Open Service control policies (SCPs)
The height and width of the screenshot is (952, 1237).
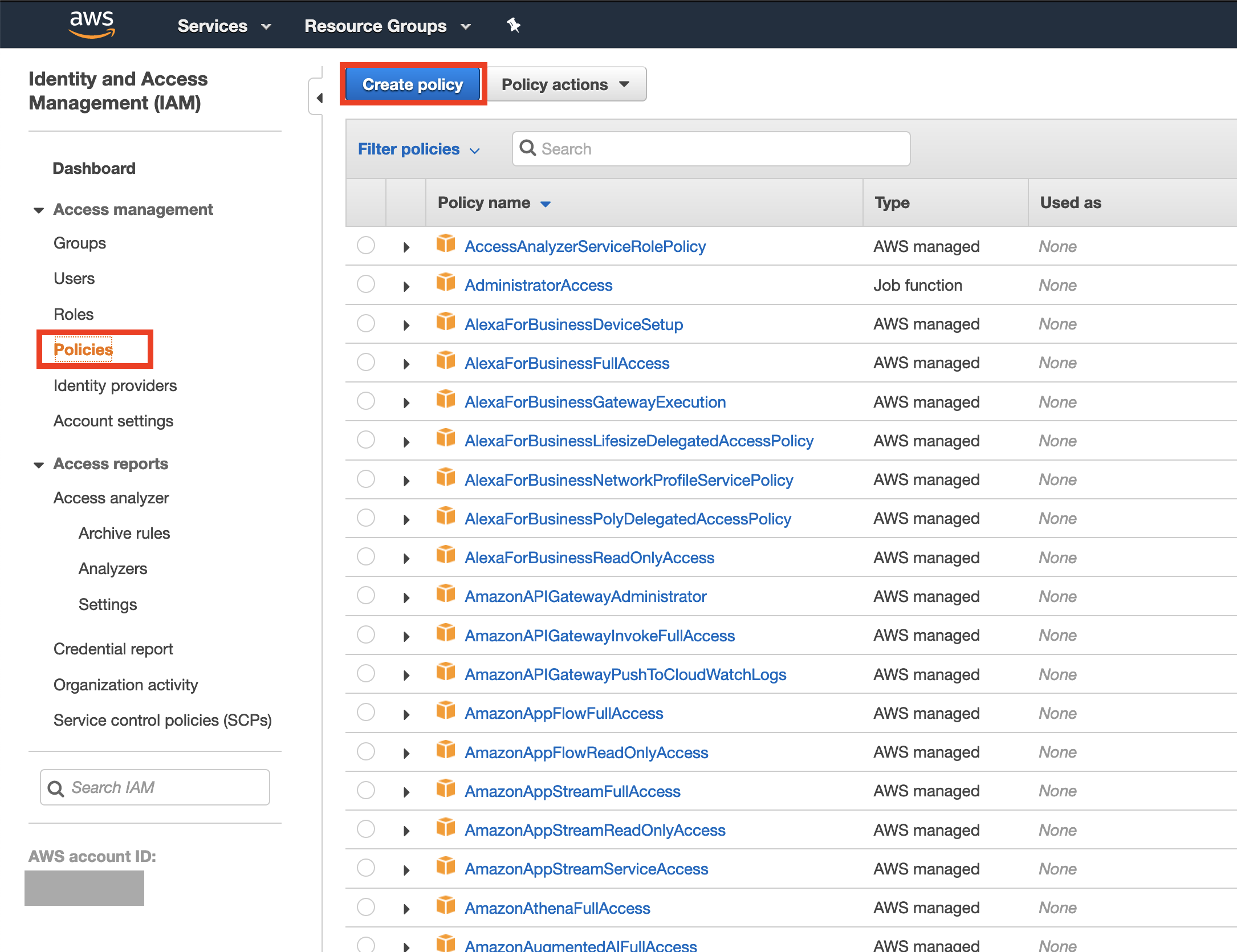click(x=162, y=721)
